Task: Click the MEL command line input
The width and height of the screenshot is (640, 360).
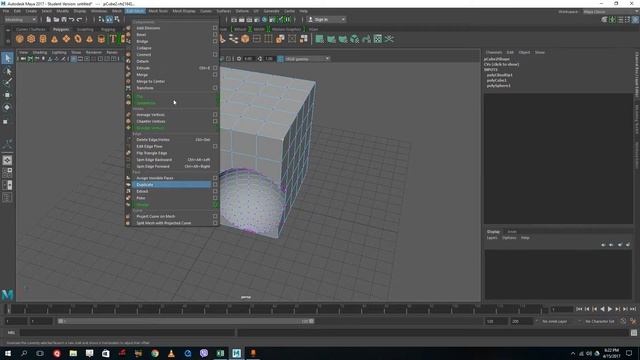Action: tap(127, 333)
